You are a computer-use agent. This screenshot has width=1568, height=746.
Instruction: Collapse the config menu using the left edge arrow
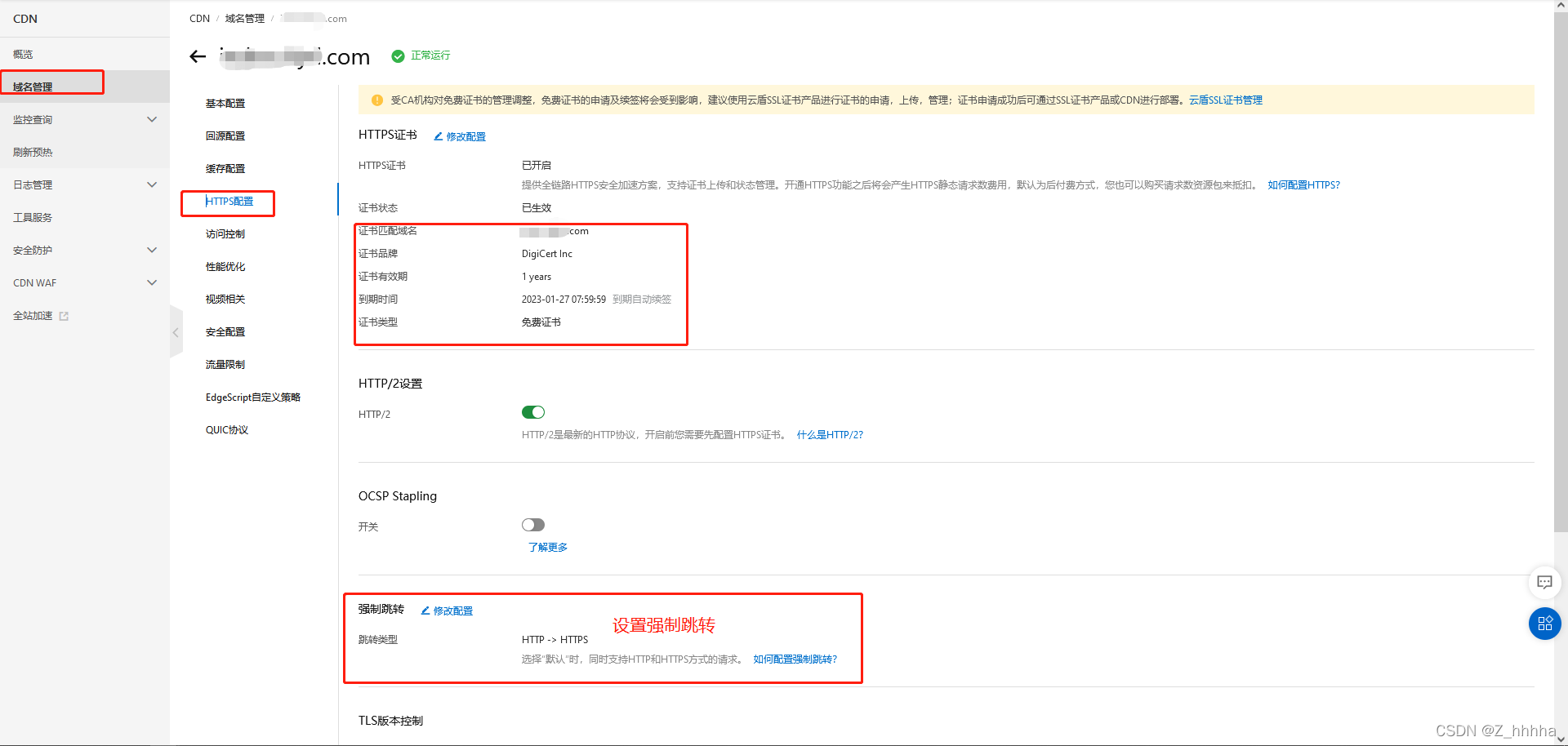tap(176, 332)
